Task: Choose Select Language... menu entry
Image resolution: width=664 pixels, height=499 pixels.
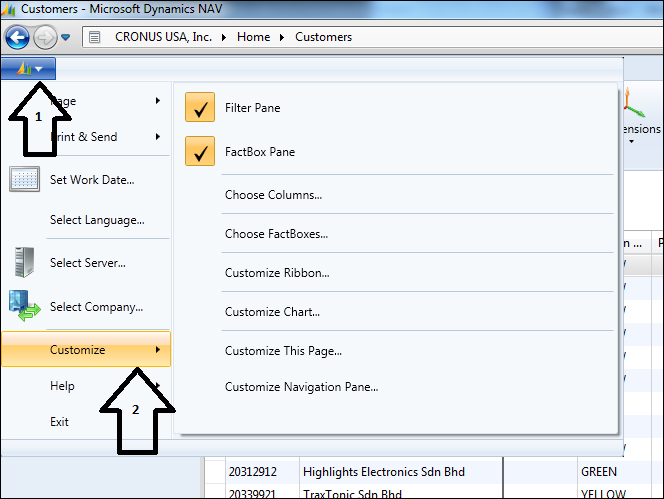Action: pos(86,220)
